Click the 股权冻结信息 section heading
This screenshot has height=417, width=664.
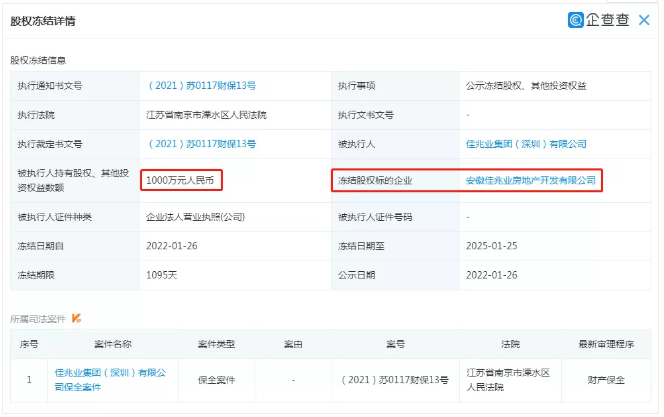pos(38,60)
